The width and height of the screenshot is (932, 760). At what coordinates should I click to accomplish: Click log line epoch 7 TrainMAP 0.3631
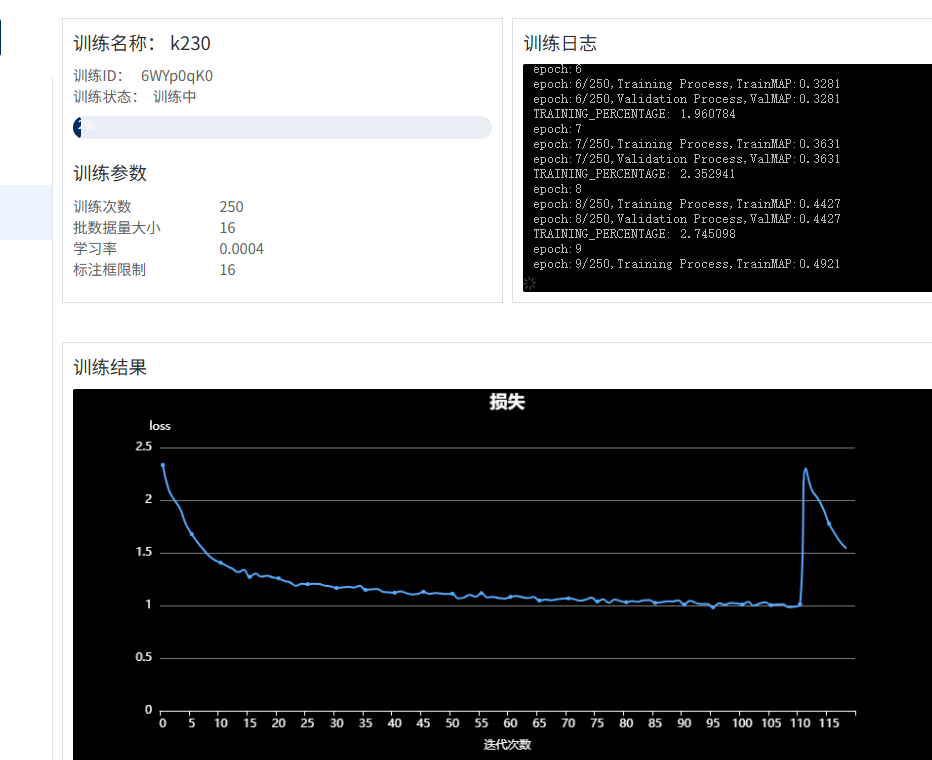[x=687, y=144]
